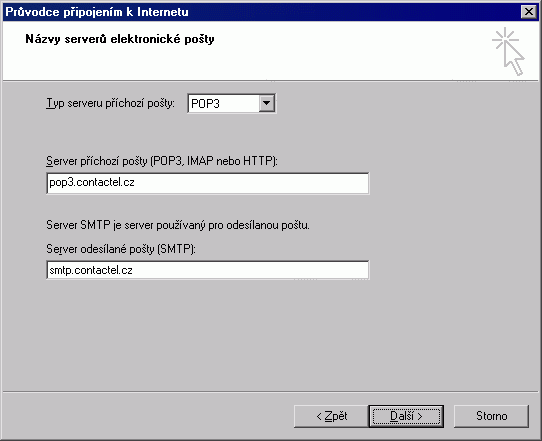This screenshot has width=542, height=441.
Task: Continue with the Další button
Action: tap(406, 416)
